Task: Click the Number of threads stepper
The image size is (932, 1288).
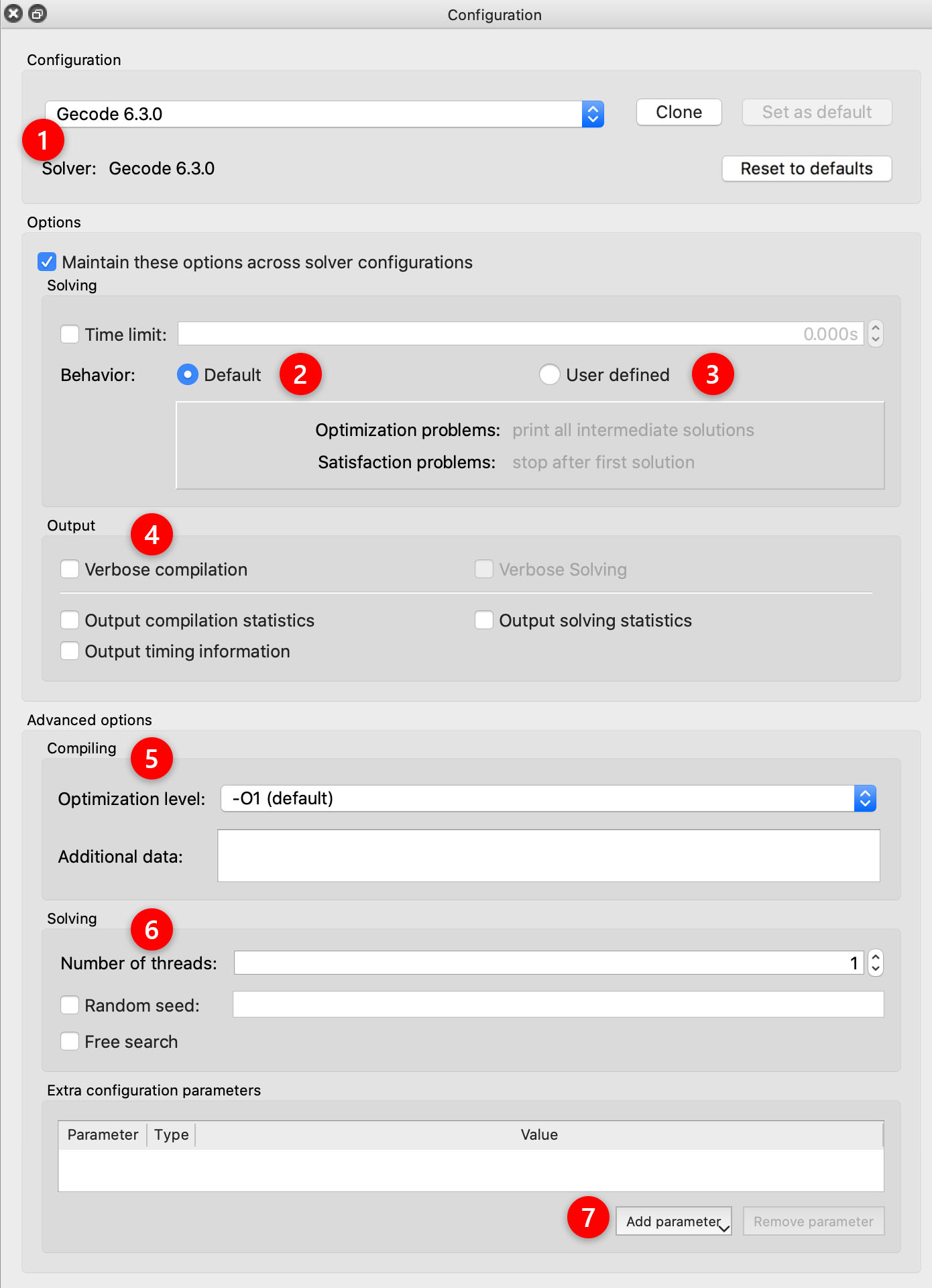Action: click(x=875, y=963)
